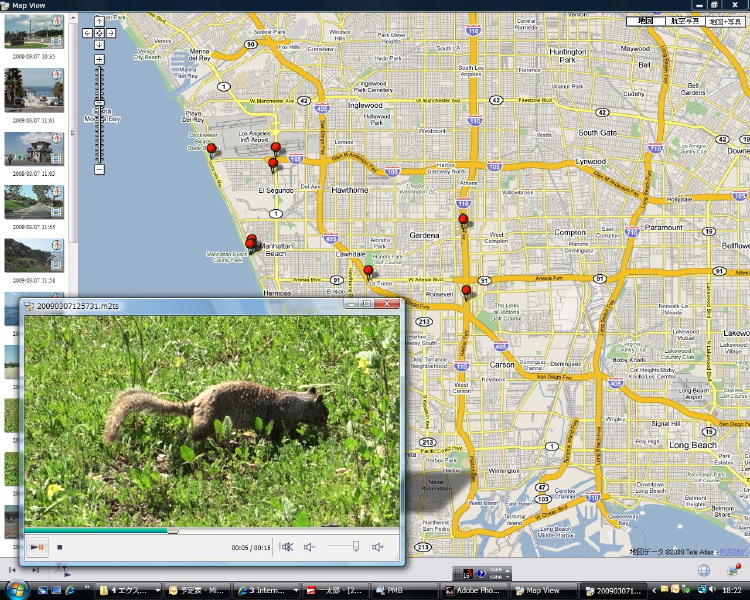Image resolution: width=750 pixels, height=600 pixels.
Task: Select the map view type button
Action: pyautogui.click(x=646, y=20)
